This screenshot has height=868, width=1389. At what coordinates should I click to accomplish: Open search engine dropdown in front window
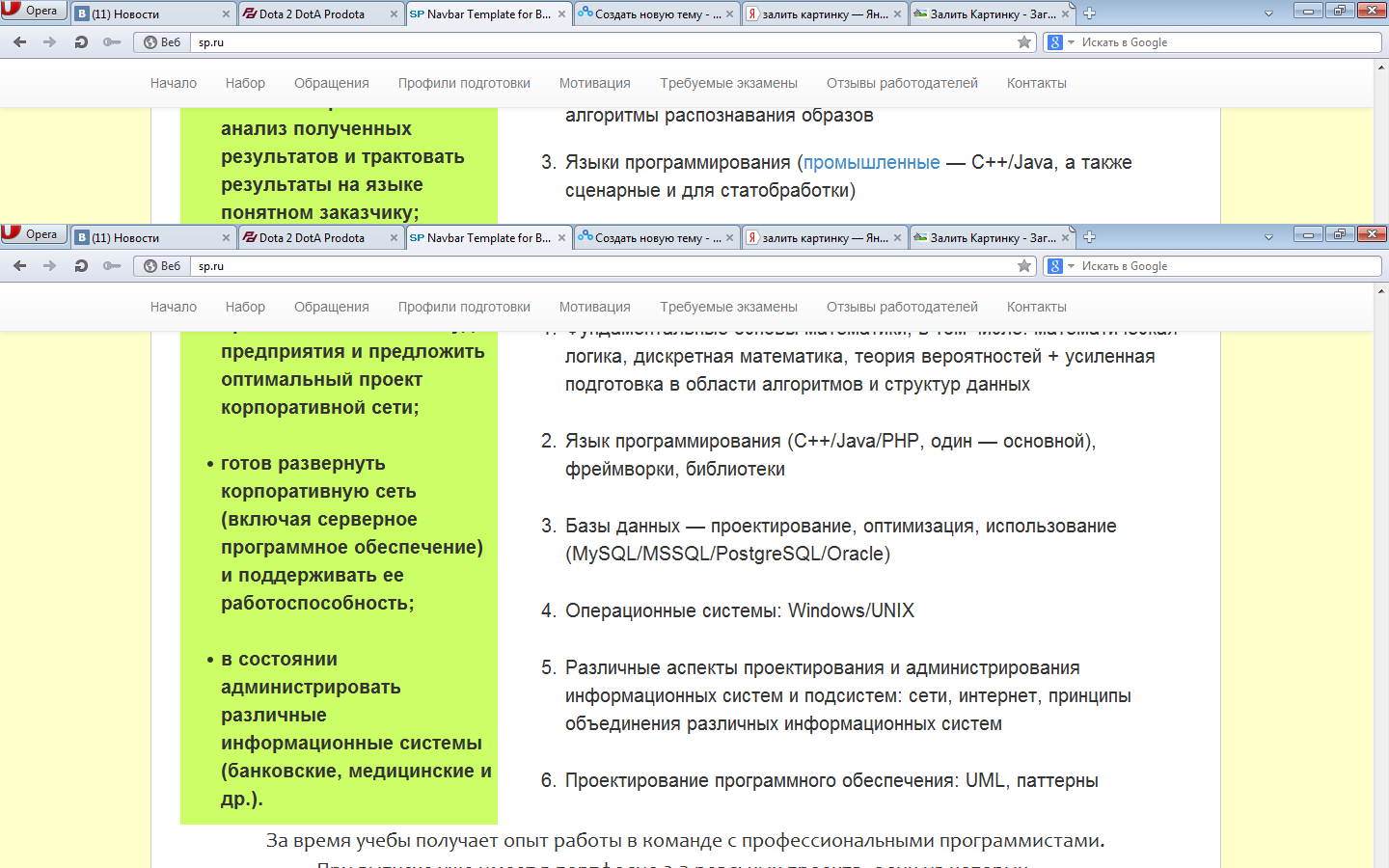(x=1071, y=266)
